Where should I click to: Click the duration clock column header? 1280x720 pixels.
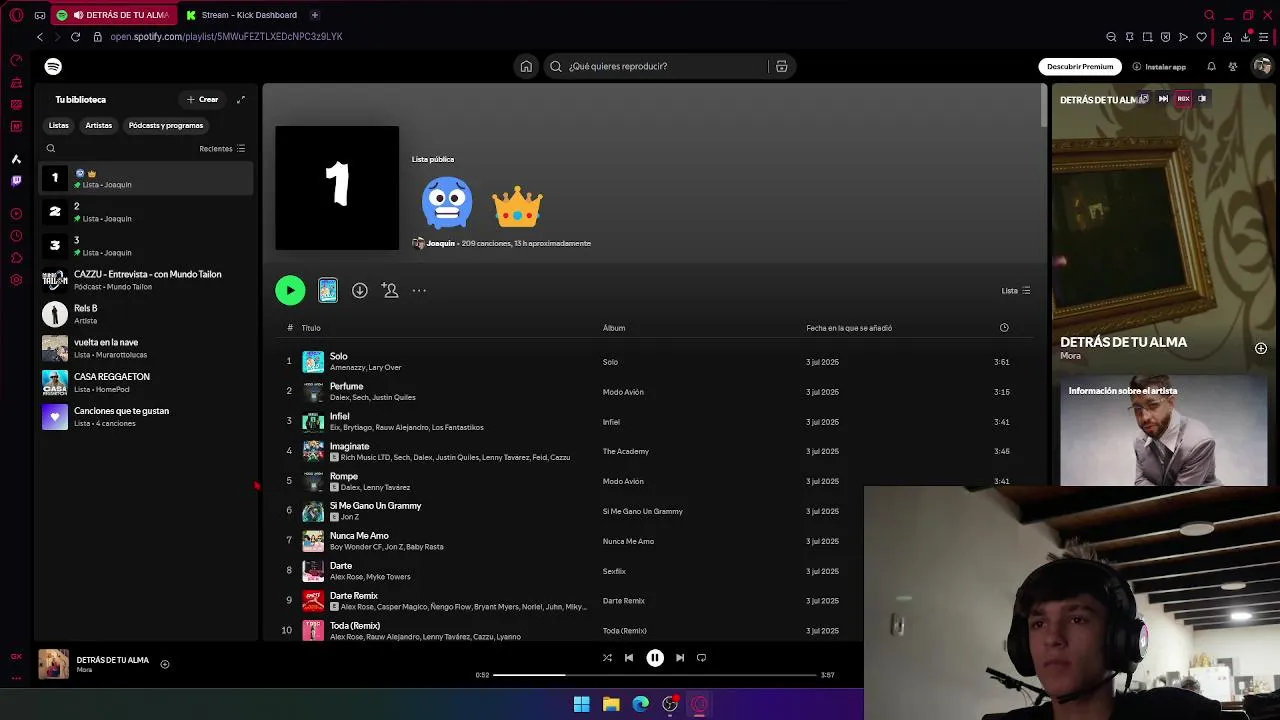[1004, 328]
